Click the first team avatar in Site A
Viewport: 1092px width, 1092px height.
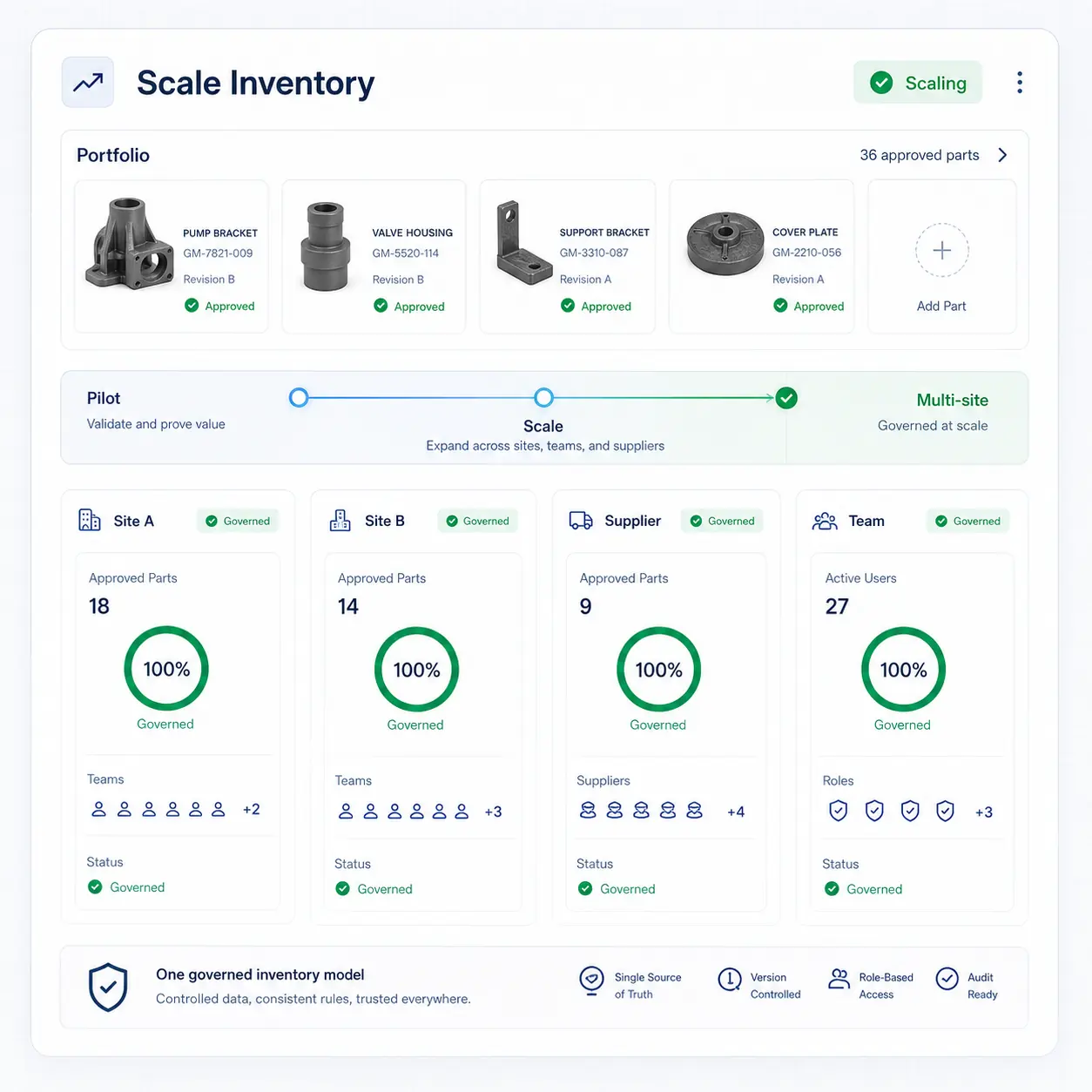coord(99,809)
